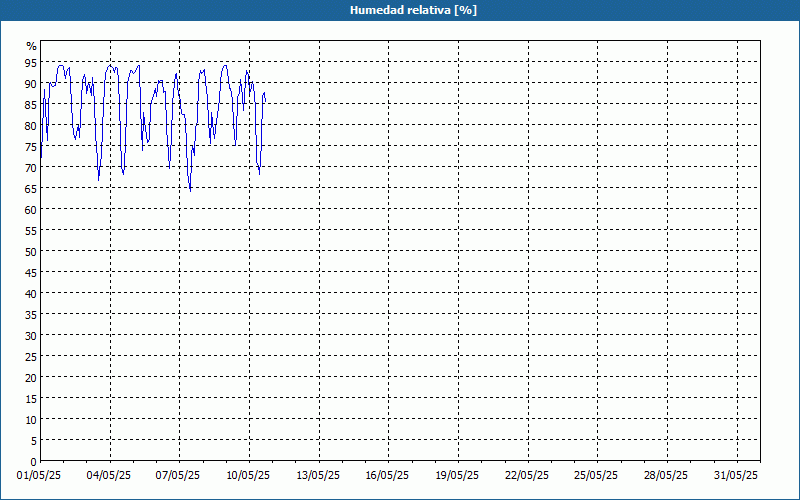Click the 28/05/25 date label

[x=666, y=476]
